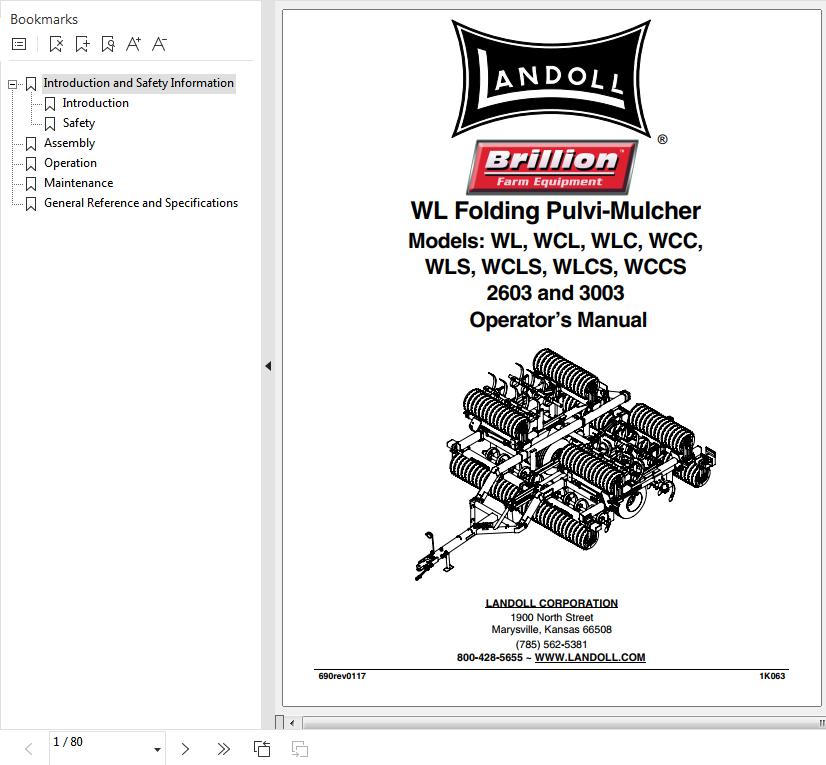Click the horizontal scrollbar left arrow
The image size is (826, 765).
point(292,723)
